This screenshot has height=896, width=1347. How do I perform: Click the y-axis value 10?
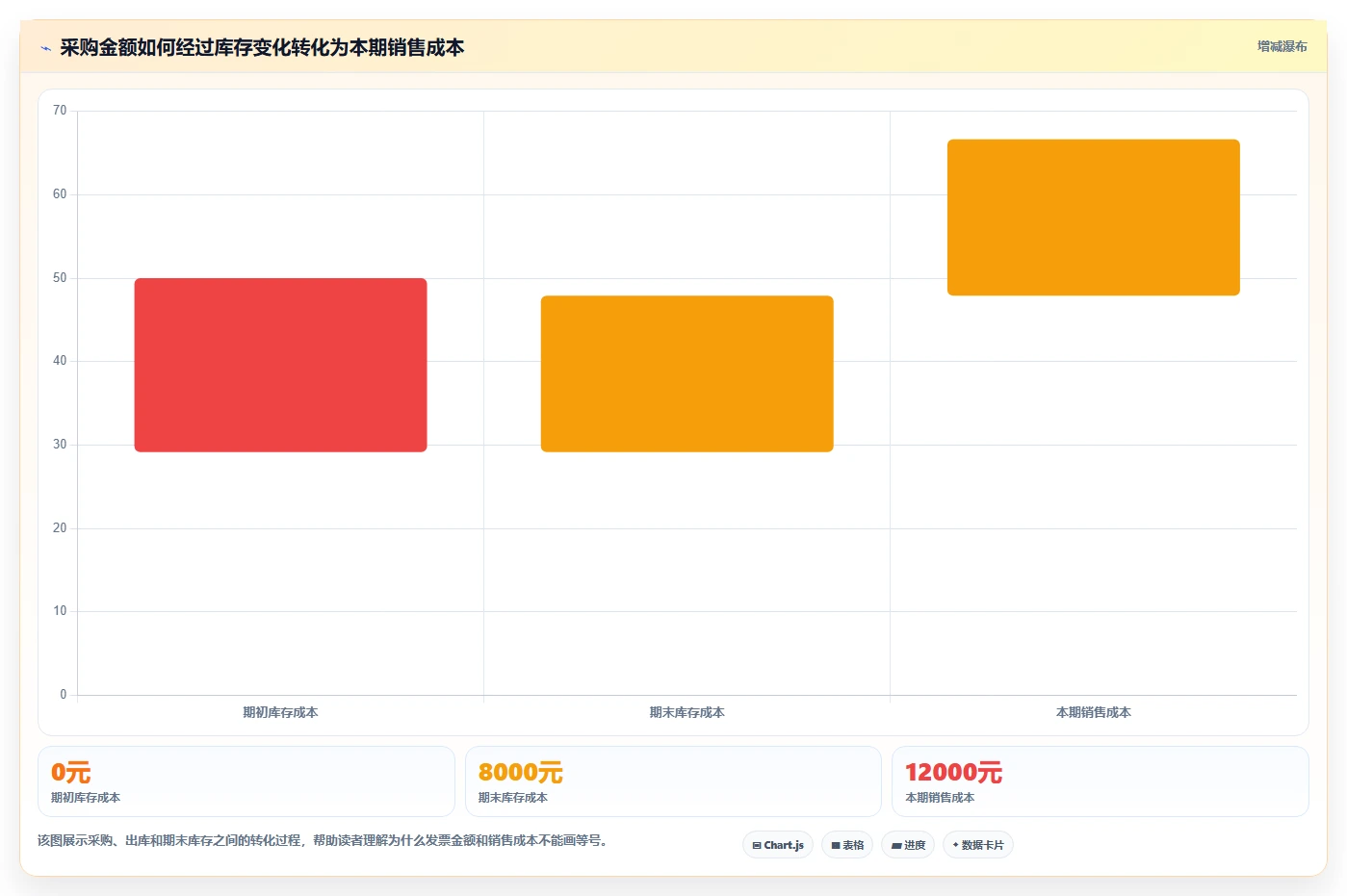[x=60, y=611]
